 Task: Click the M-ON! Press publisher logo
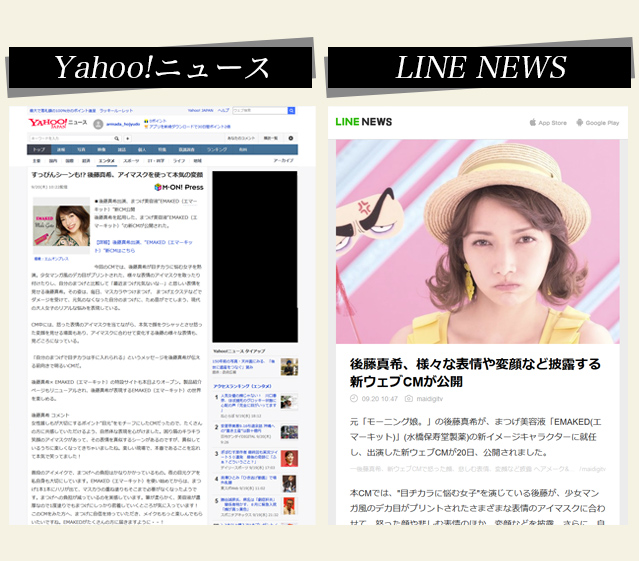pos(179,187)
